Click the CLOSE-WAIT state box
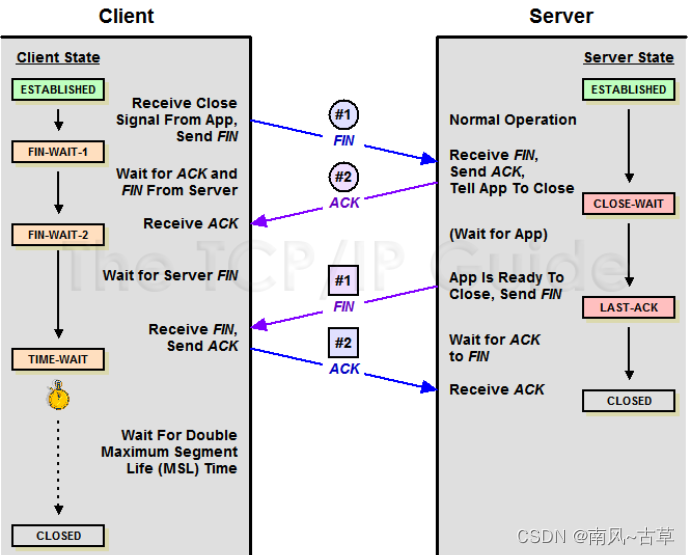This screenshot has width=690, height=555. coord(628,203)
